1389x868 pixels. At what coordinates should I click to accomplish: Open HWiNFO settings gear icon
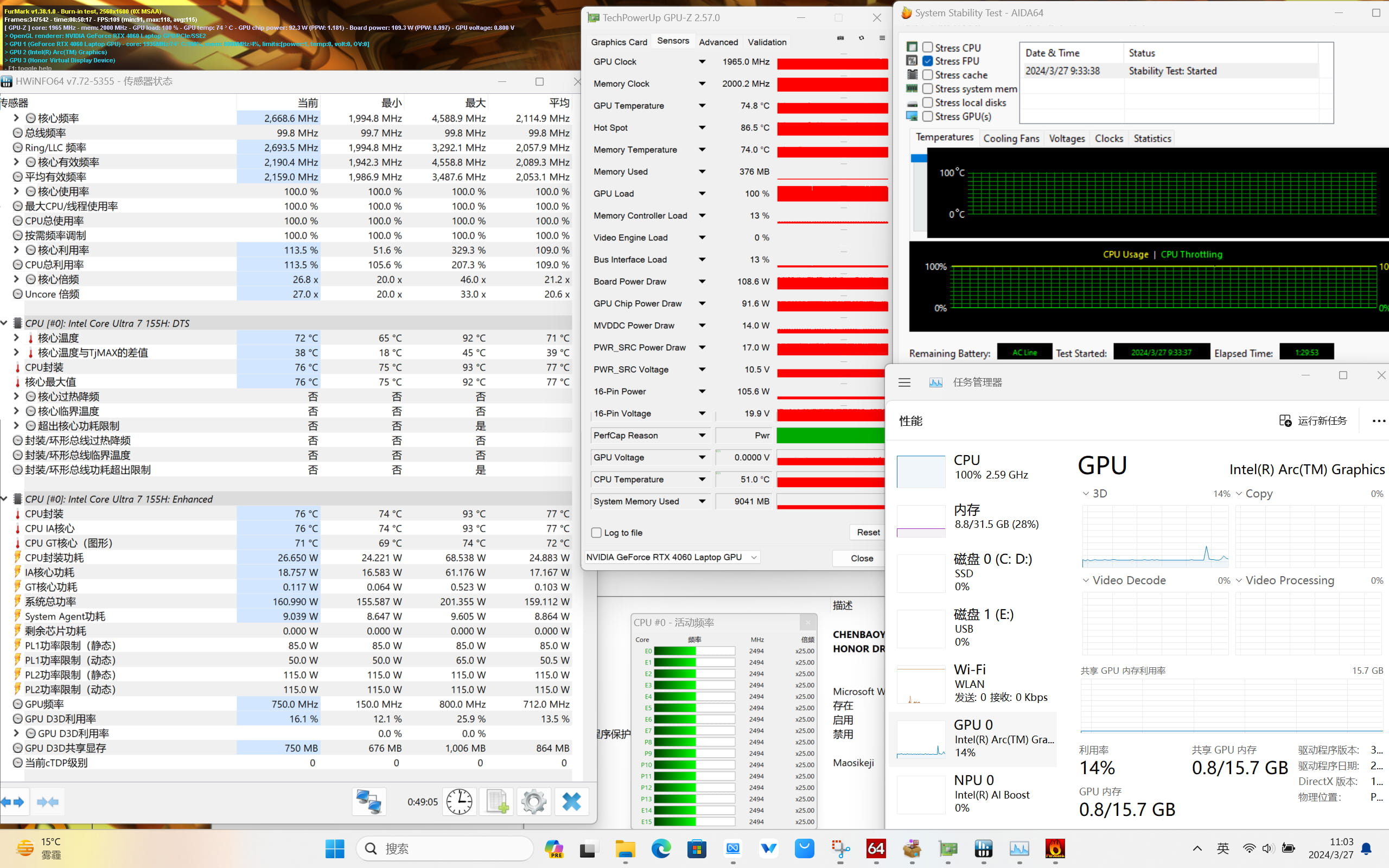click(x=534, y=801)
